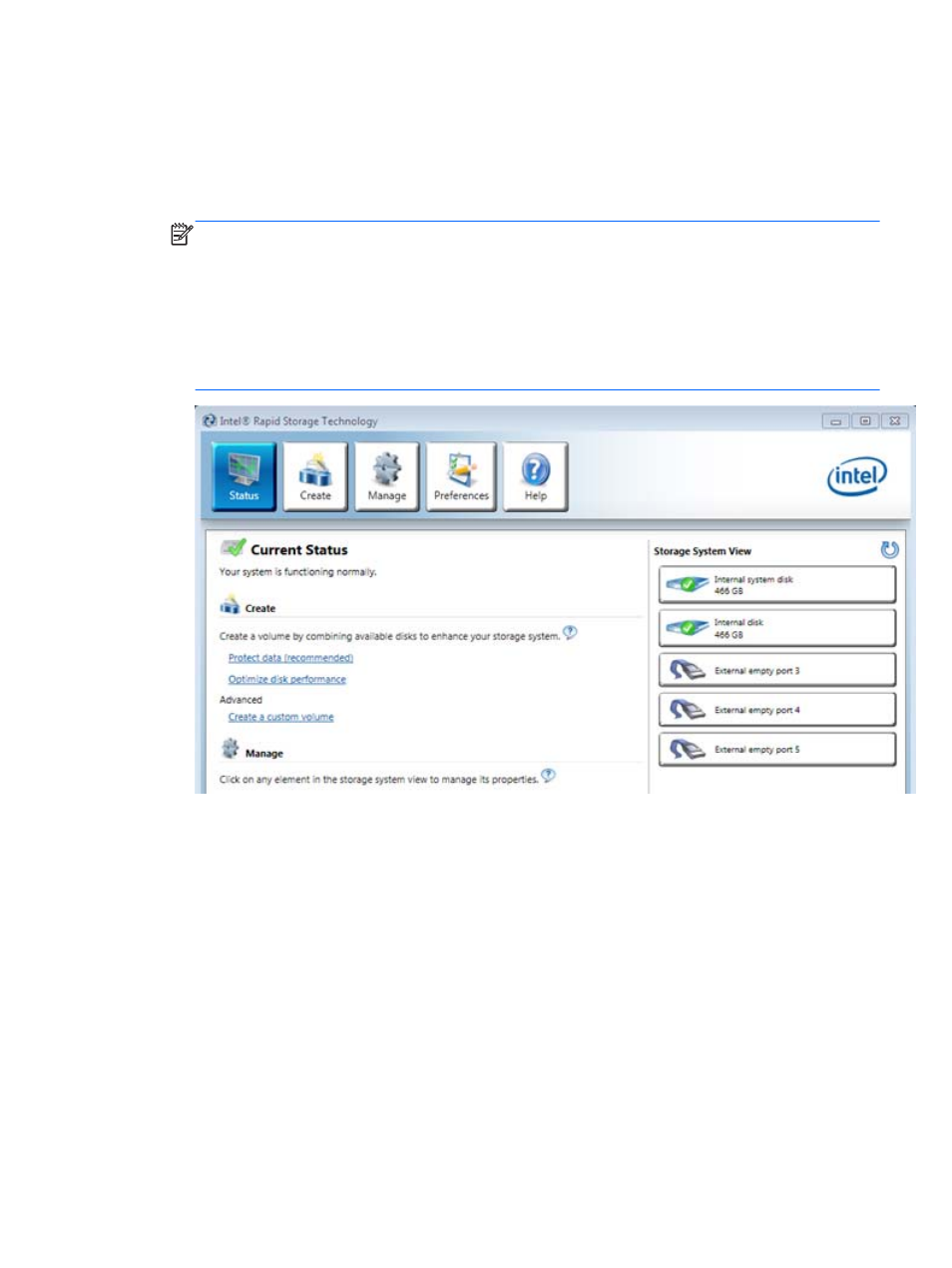Click the Storage System View heading
This screenshot has width=952, height=1268.
[703, 551]
